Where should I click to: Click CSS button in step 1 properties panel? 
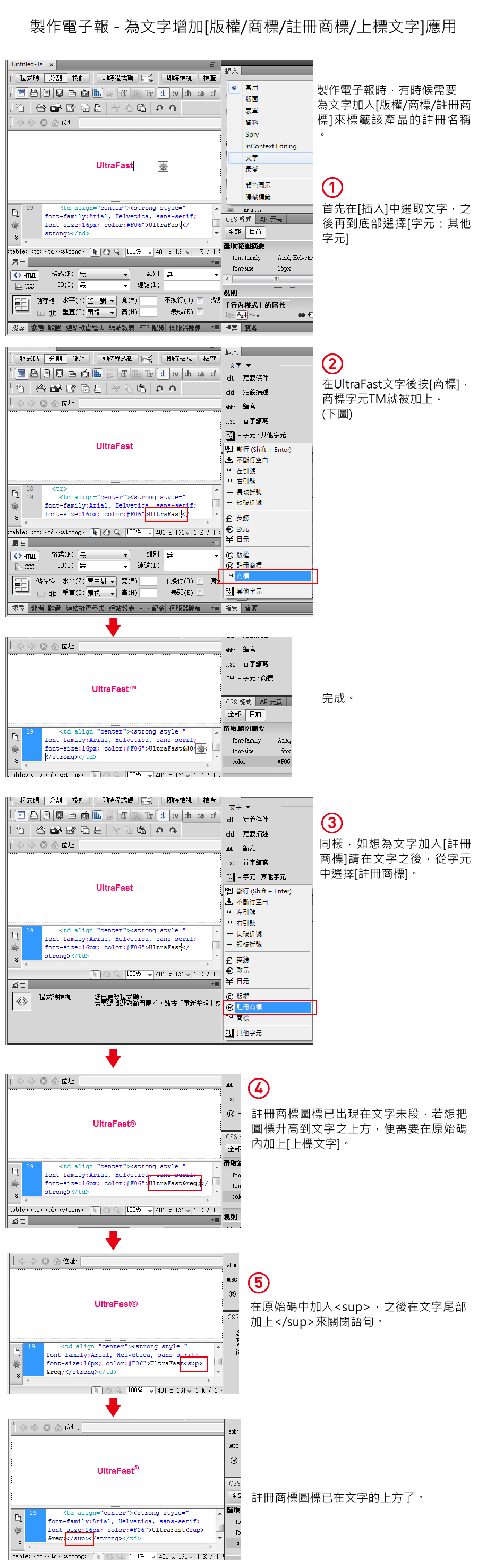(25, 286)
